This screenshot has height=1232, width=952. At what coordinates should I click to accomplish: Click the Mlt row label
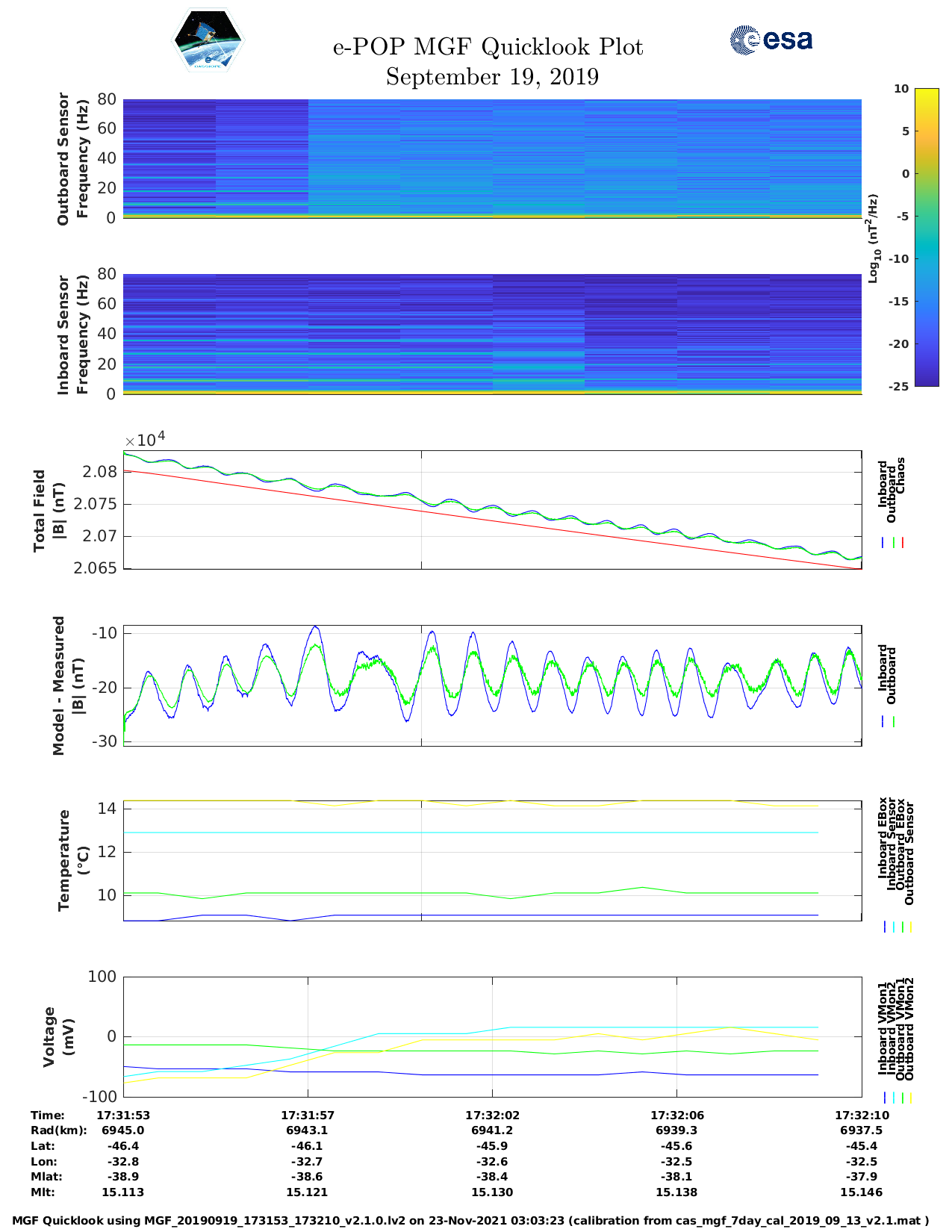pos(43,1192)
